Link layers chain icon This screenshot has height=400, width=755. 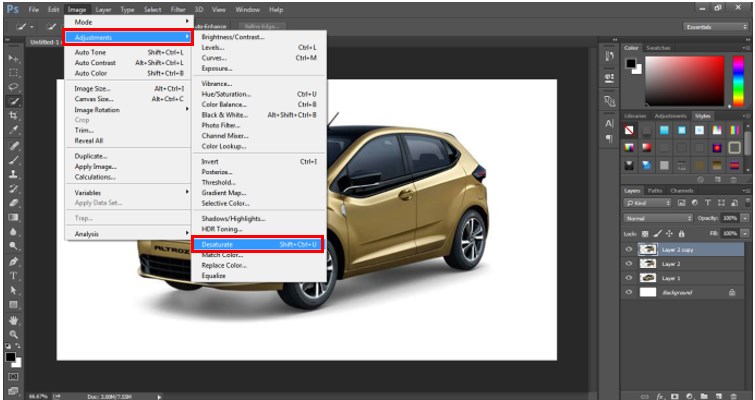(645, 396)
